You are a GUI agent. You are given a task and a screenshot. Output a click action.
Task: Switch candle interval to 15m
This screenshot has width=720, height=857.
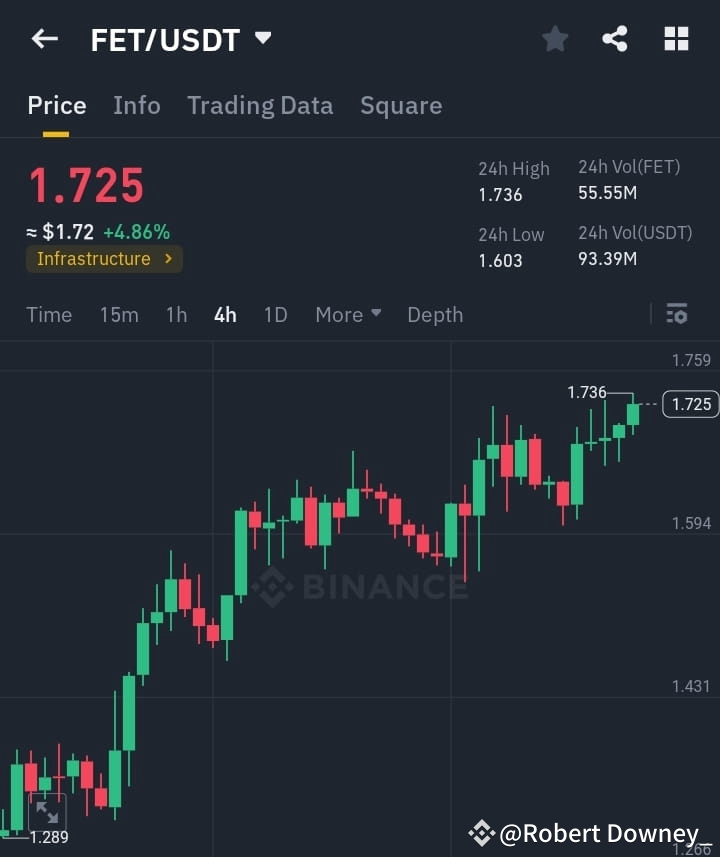[x=119, y=314]
